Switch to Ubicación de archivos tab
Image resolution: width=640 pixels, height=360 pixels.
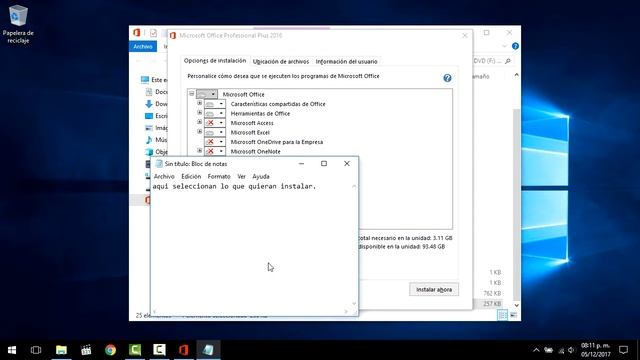281,62
